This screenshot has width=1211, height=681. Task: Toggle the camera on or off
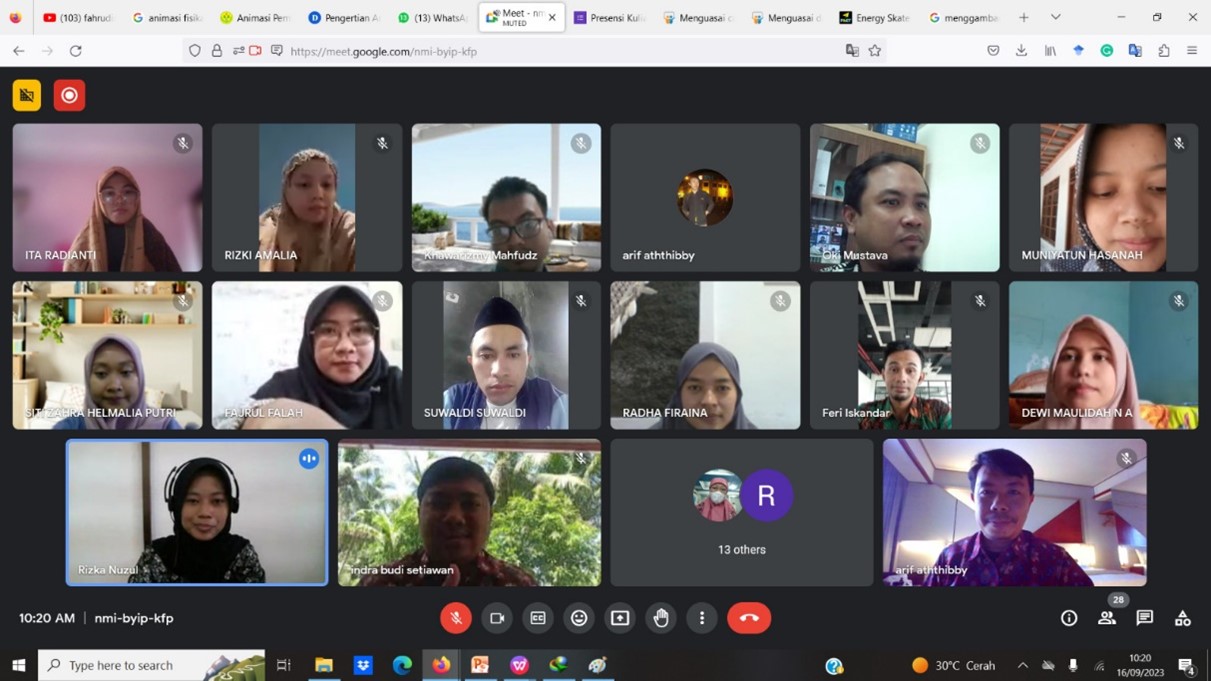coord(497,618)
